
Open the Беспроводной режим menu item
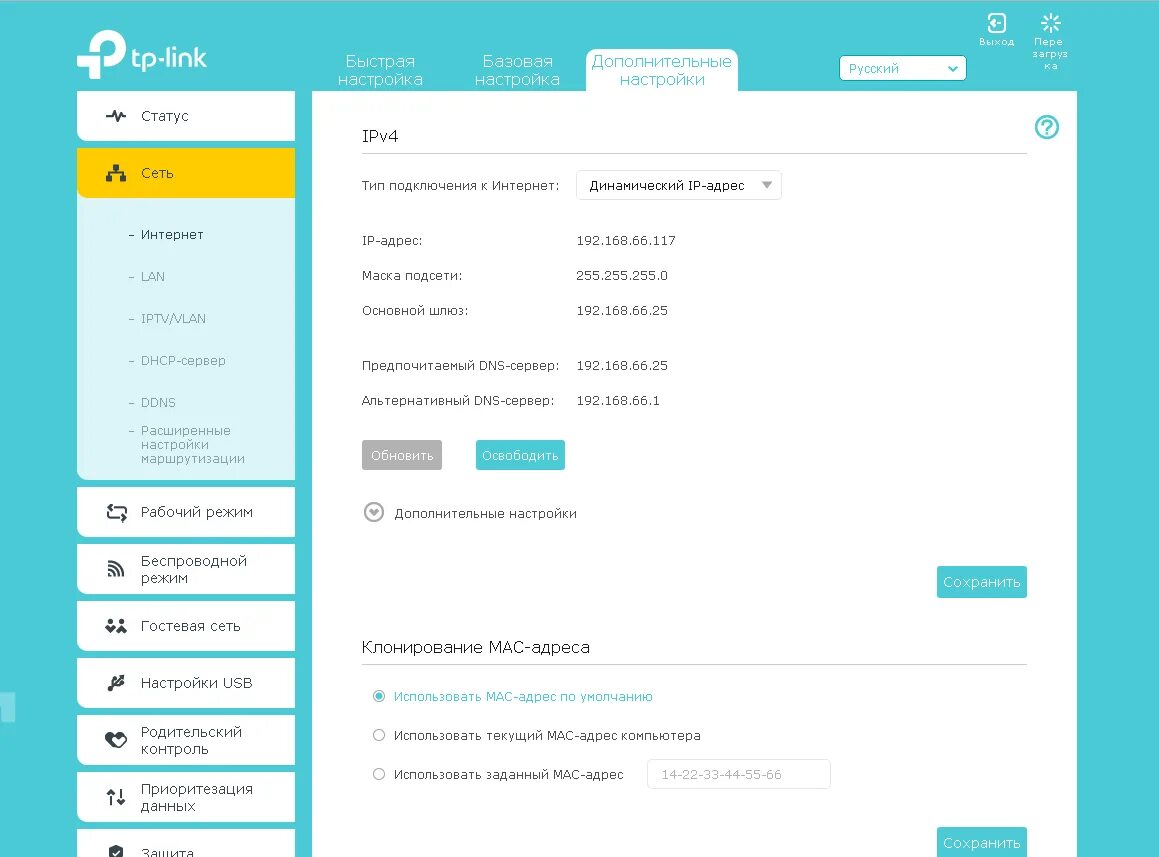pyautogui.click(x=186, y=569)
